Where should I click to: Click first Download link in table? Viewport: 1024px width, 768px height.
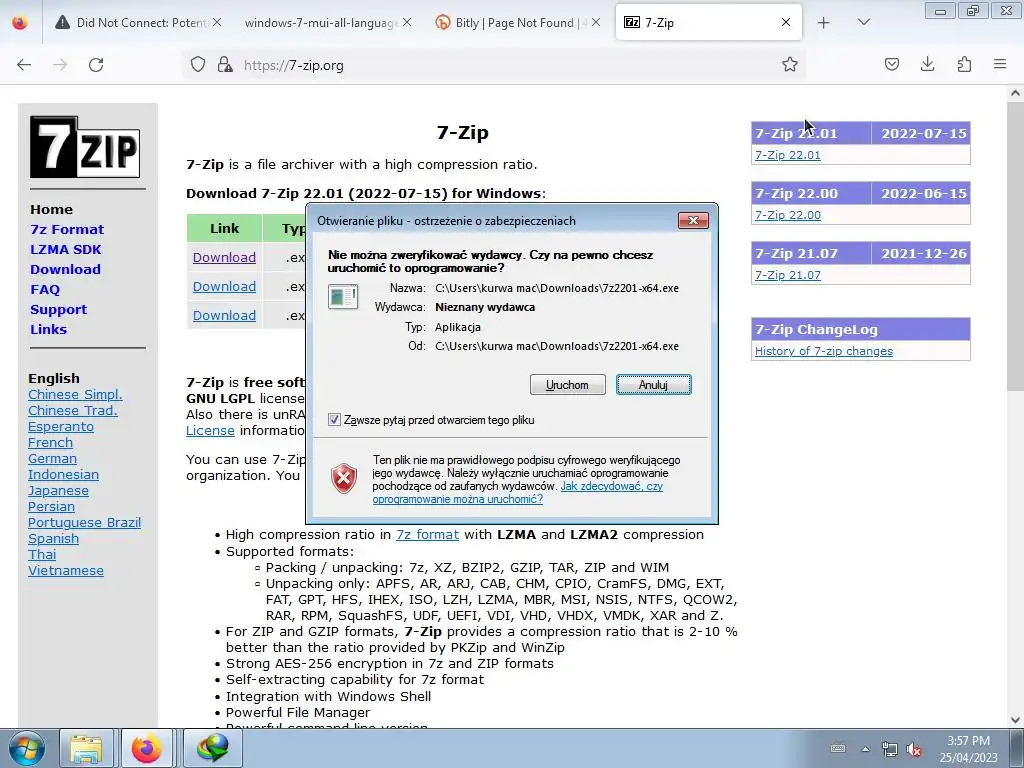point(224,257)
